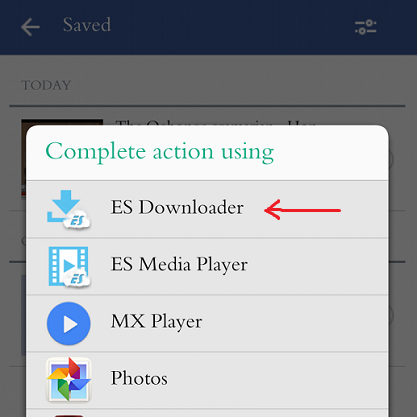Tap the ES Media Player filmstrip icon
420x417 pixels.
pyautogui.click(x=69, y=267)
